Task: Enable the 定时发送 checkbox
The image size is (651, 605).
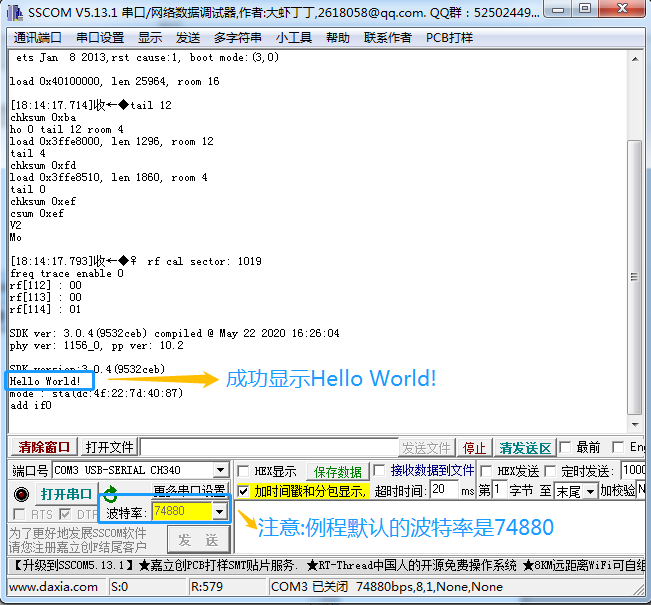Action: 550,471
